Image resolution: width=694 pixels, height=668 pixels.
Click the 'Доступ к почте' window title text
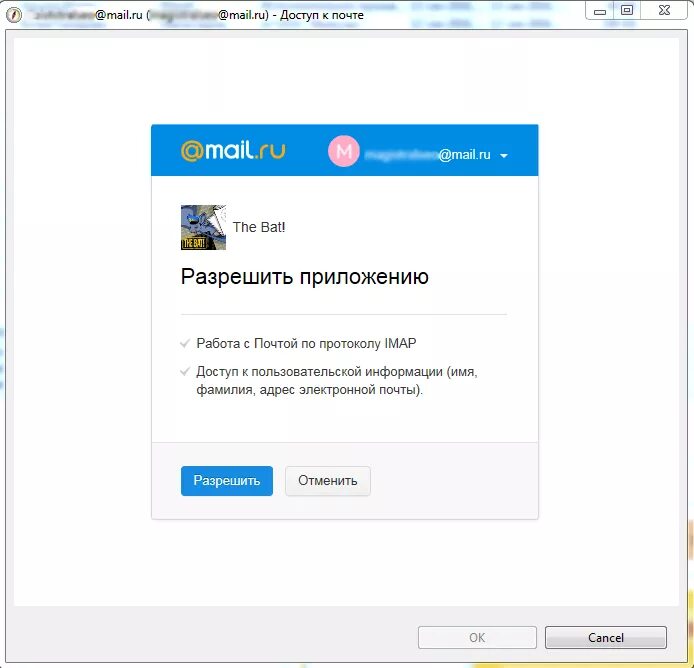322,15
